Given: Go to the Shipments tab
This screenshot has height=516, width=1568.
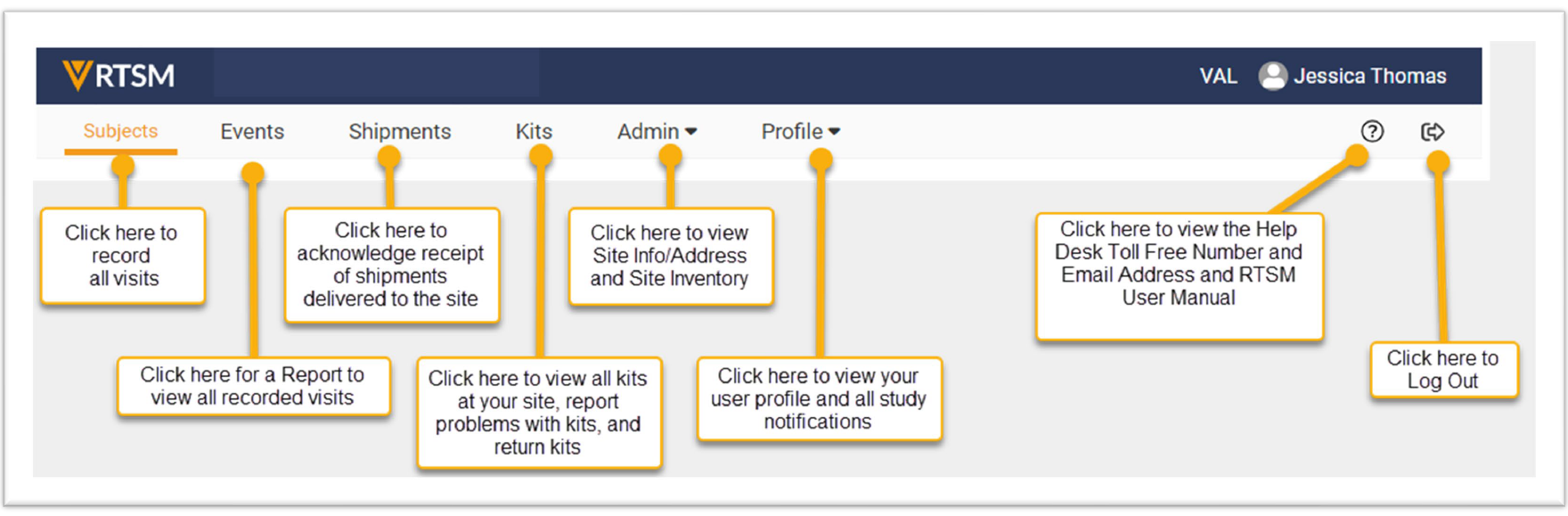Looking at the screenshot, I should tap(399, 132).
